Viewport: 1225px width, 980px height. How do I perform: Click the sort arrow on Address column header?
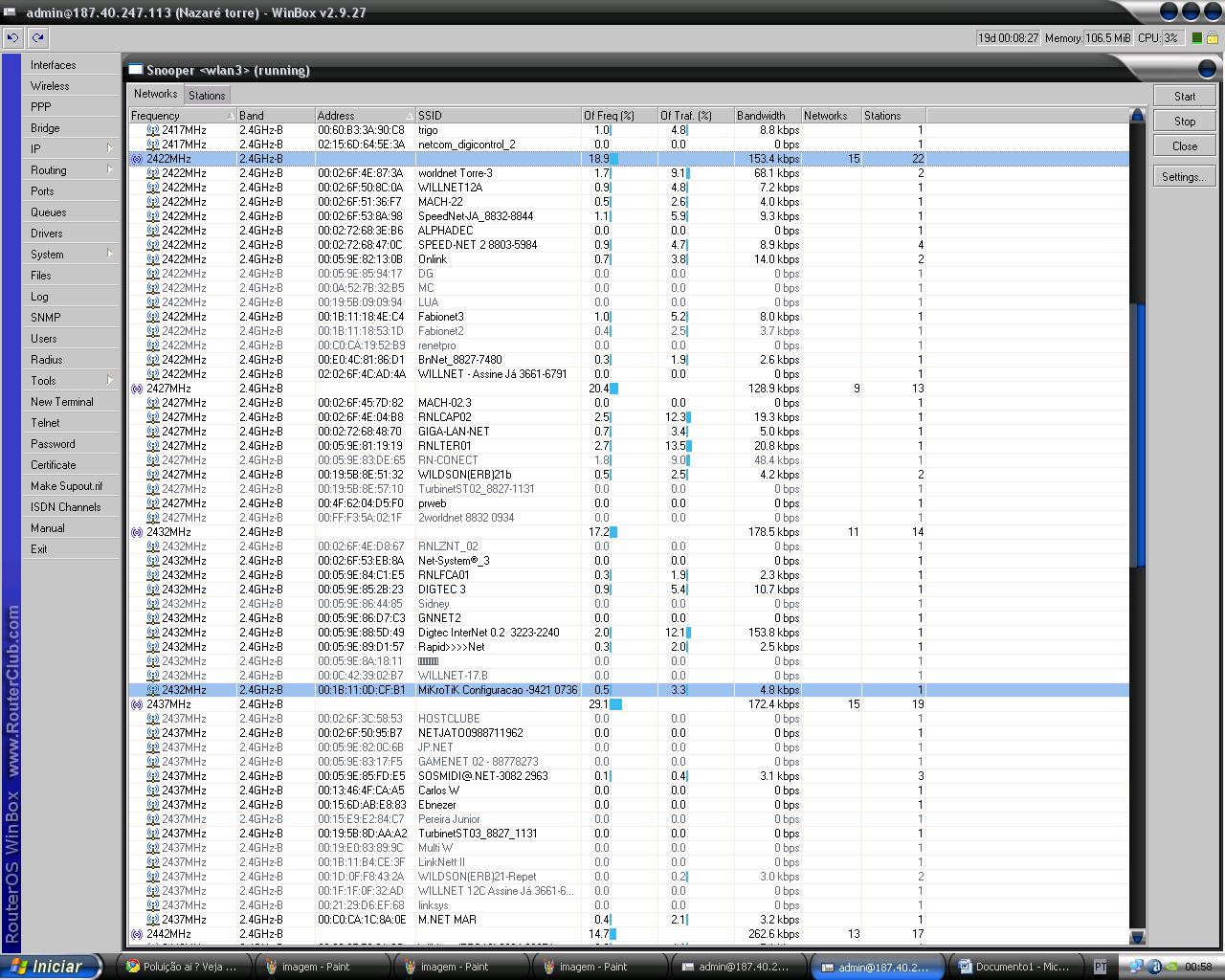(409, 116)
